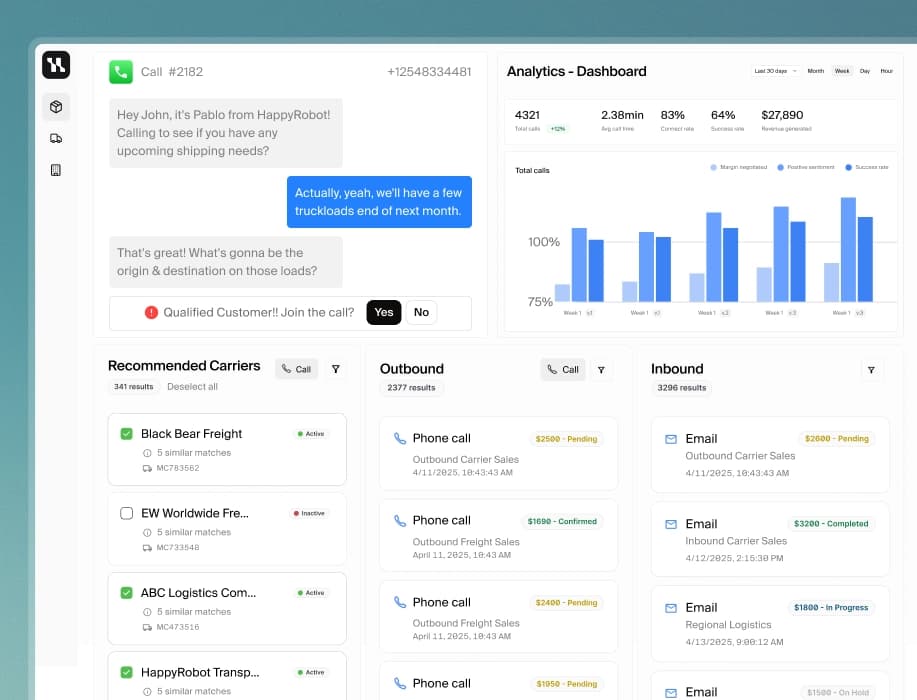Click phone number +12548334481
This screenshot has height=700, width=917.
[x=429, y=72]
